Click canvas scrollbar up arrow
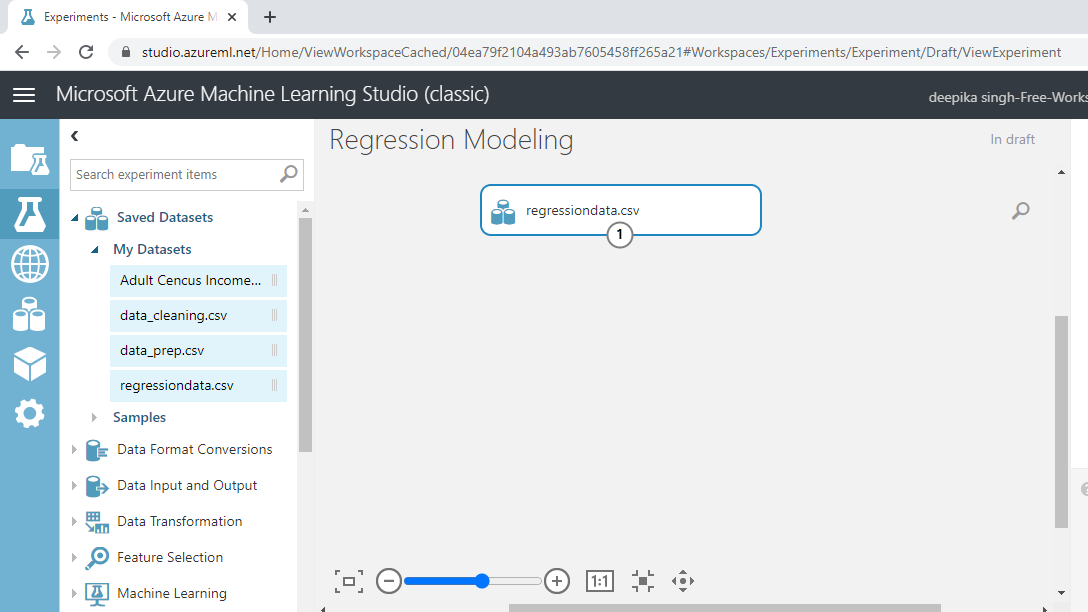Screen dimensions: 1088x612 click(x=1061, y=172)
